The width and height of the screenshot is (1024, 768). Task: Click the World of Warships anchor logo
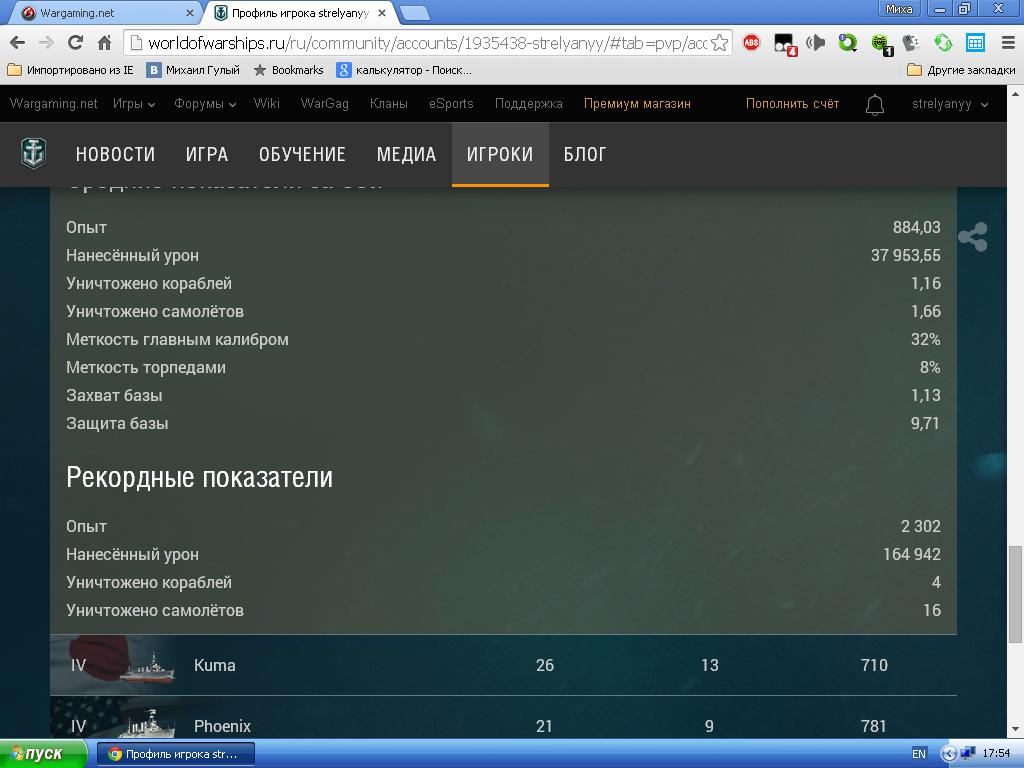pyautogui.click(x=34, y=154)
